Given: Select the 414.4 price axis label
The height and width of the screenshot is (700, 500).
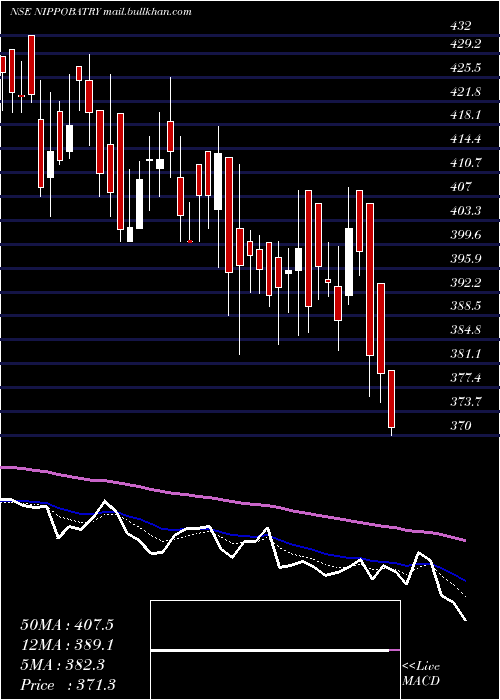Looking at the screenshot, I should coord(465,139).
